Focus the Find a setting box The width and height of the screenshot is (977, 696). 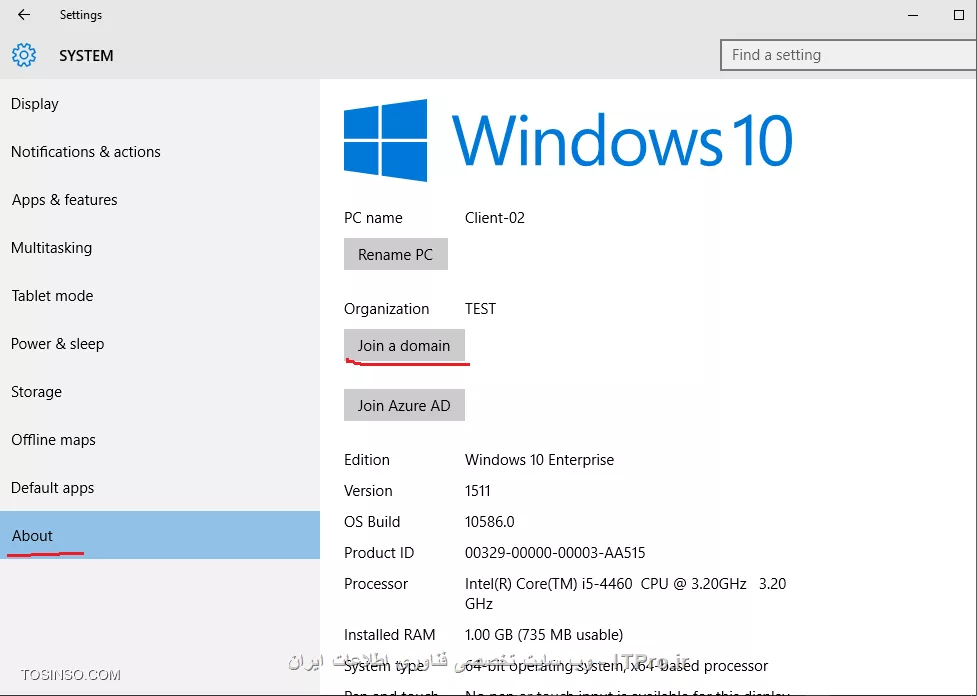[x=848, y=55]
